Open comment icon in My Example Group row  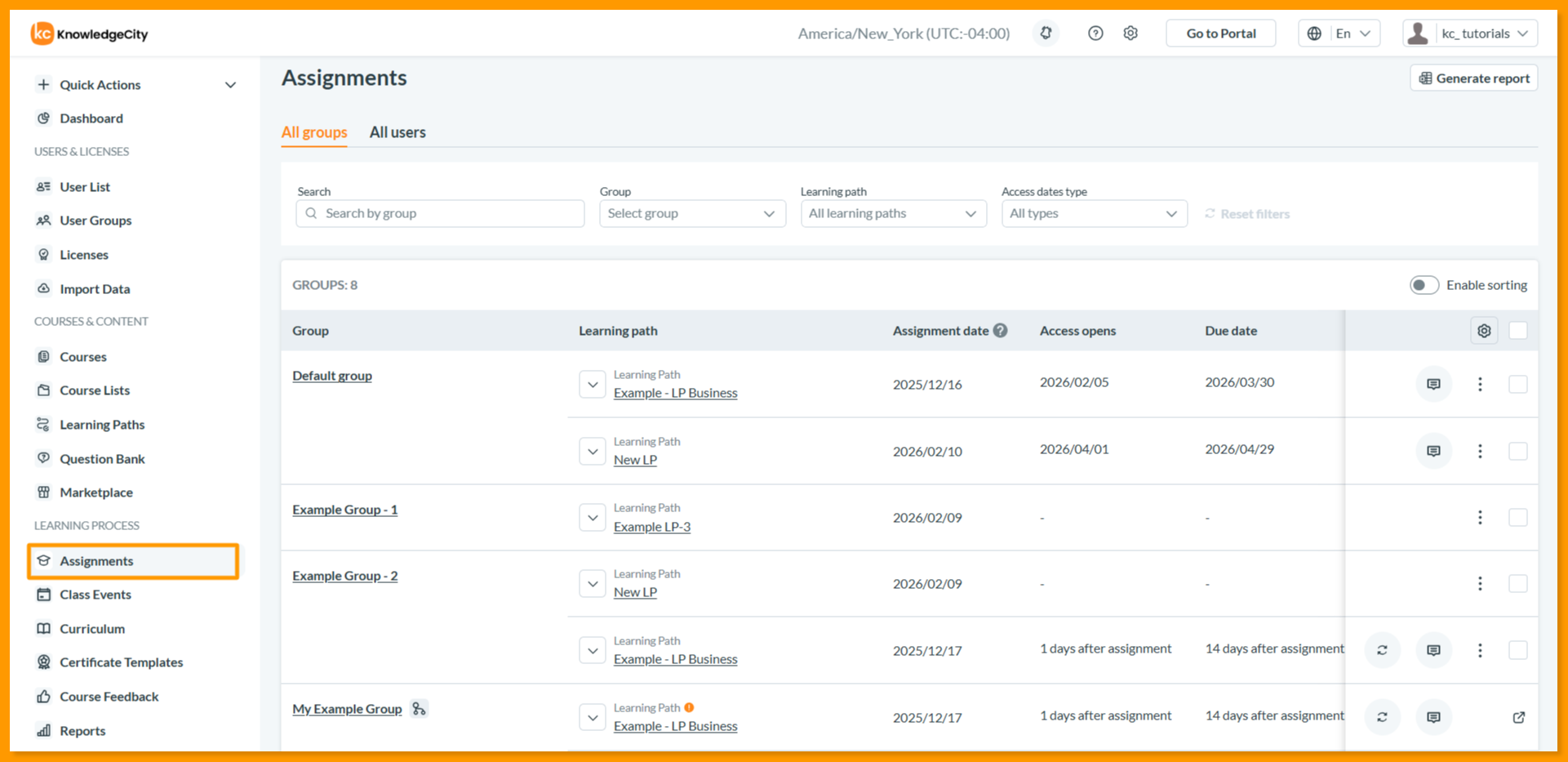click(1433, 717)
